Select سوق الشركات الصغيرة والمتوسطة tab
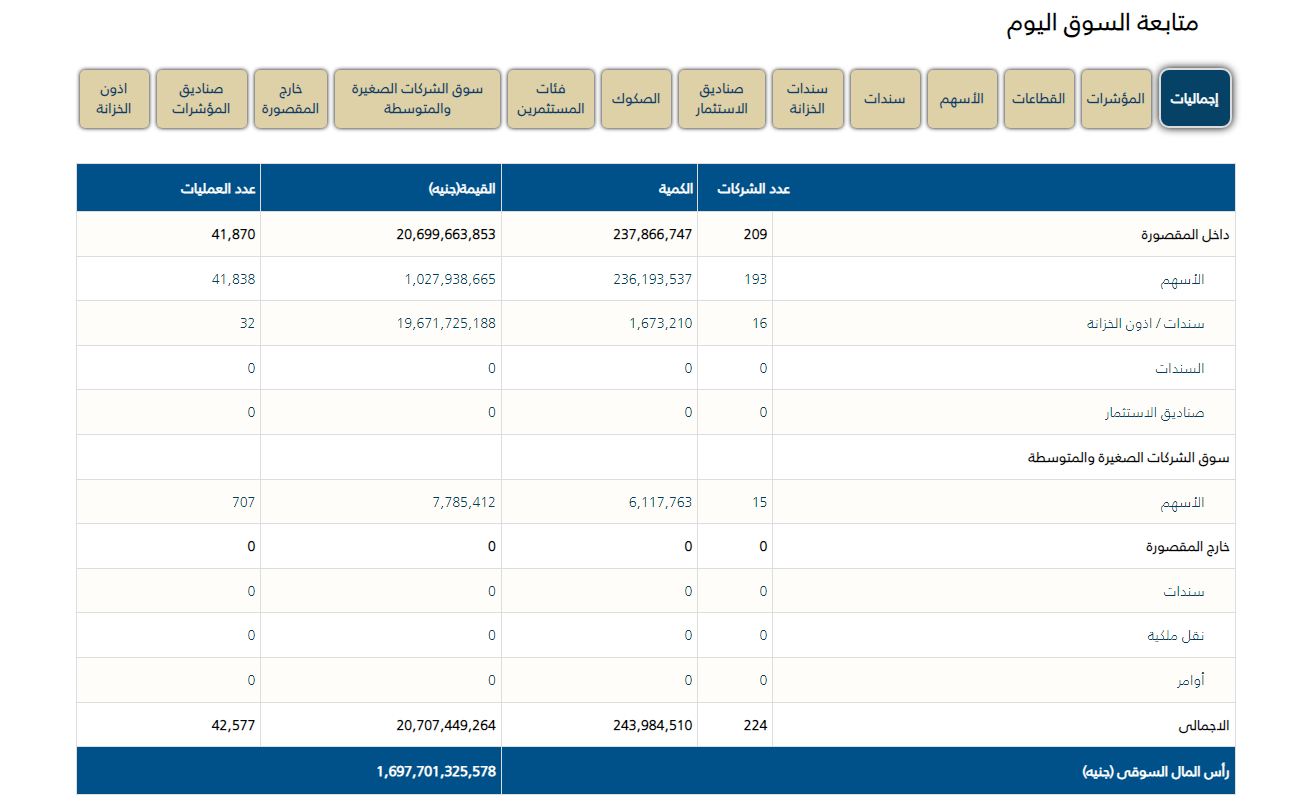 417,99
